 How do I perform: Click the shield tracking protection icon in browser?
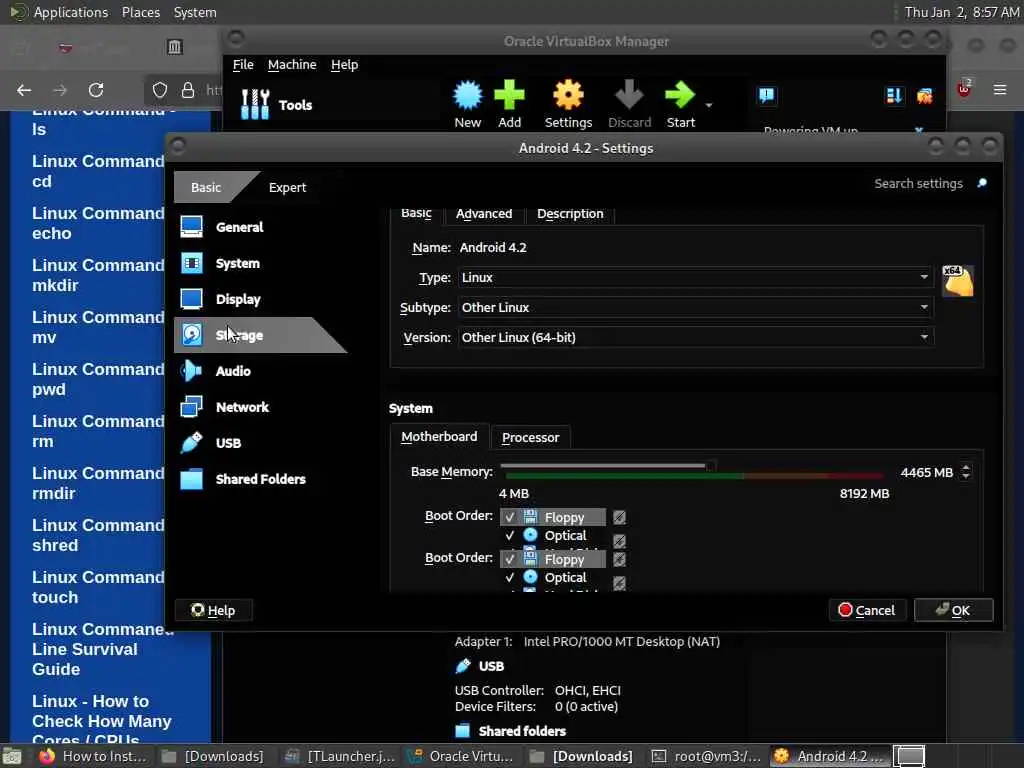click(160, 90)
